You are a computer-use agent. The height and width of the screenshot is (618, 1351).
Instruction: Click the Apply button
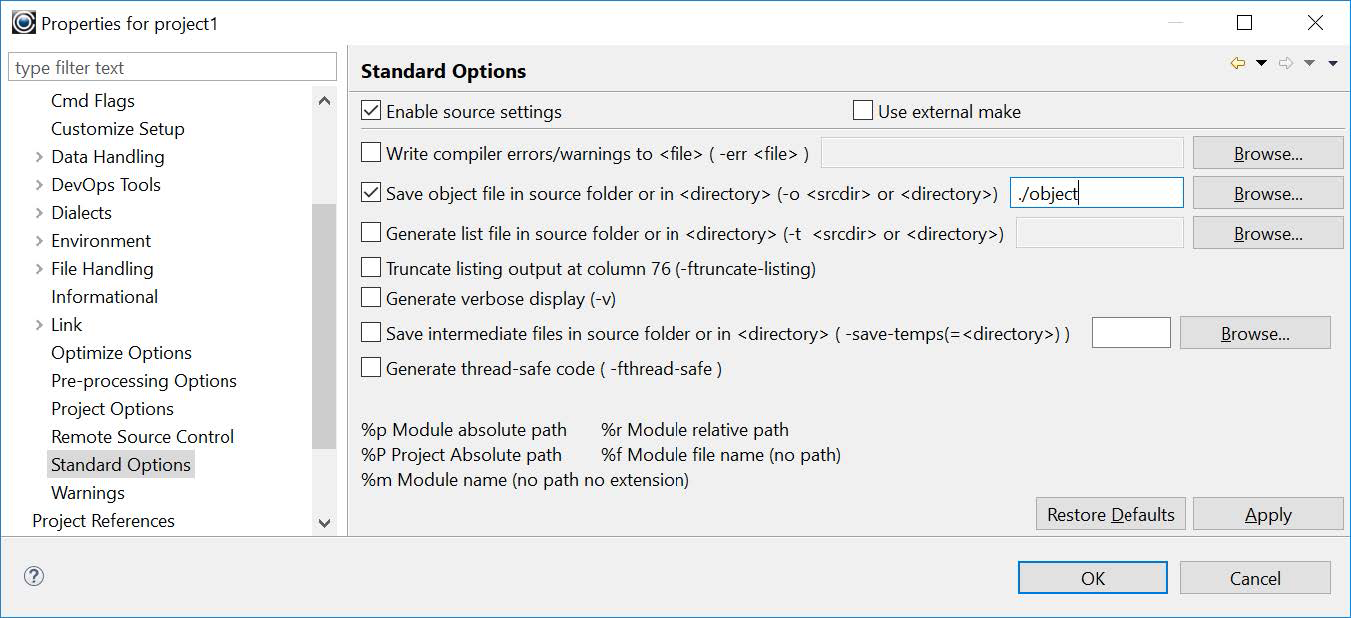1267,514
